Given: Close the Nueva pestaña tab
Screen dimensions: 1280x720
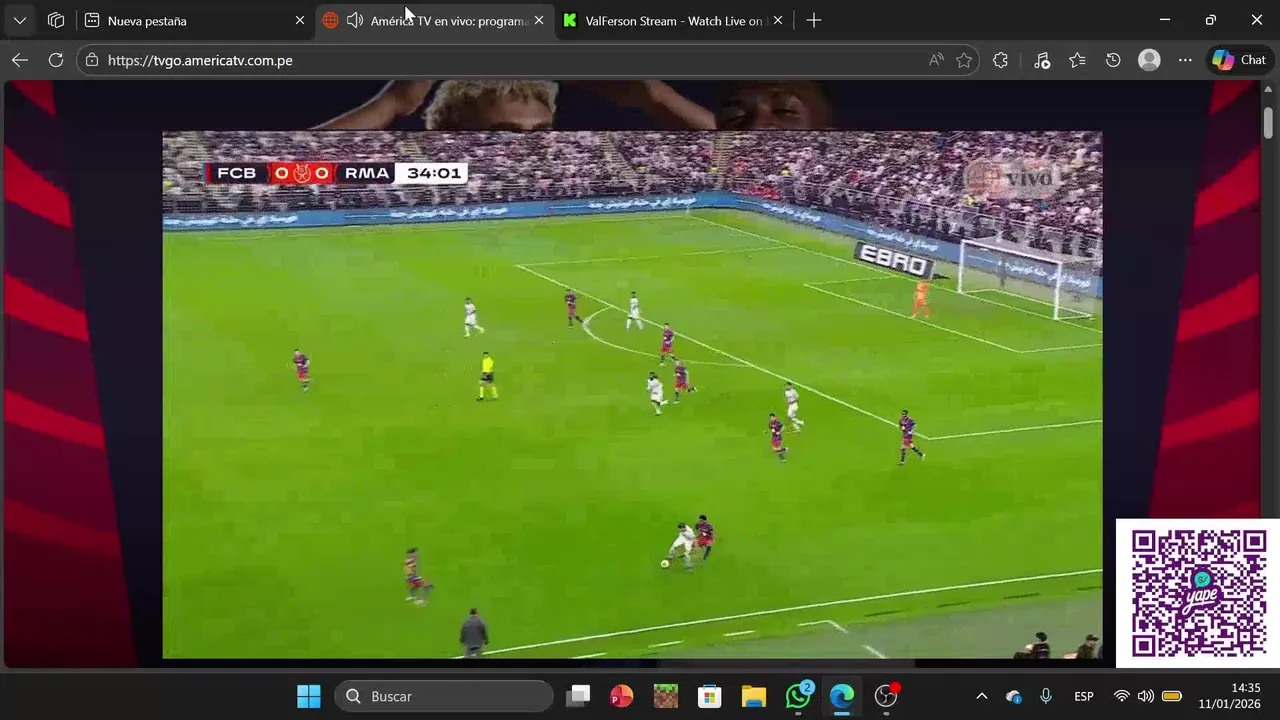Looking at the screenshot, I should 299,20.
